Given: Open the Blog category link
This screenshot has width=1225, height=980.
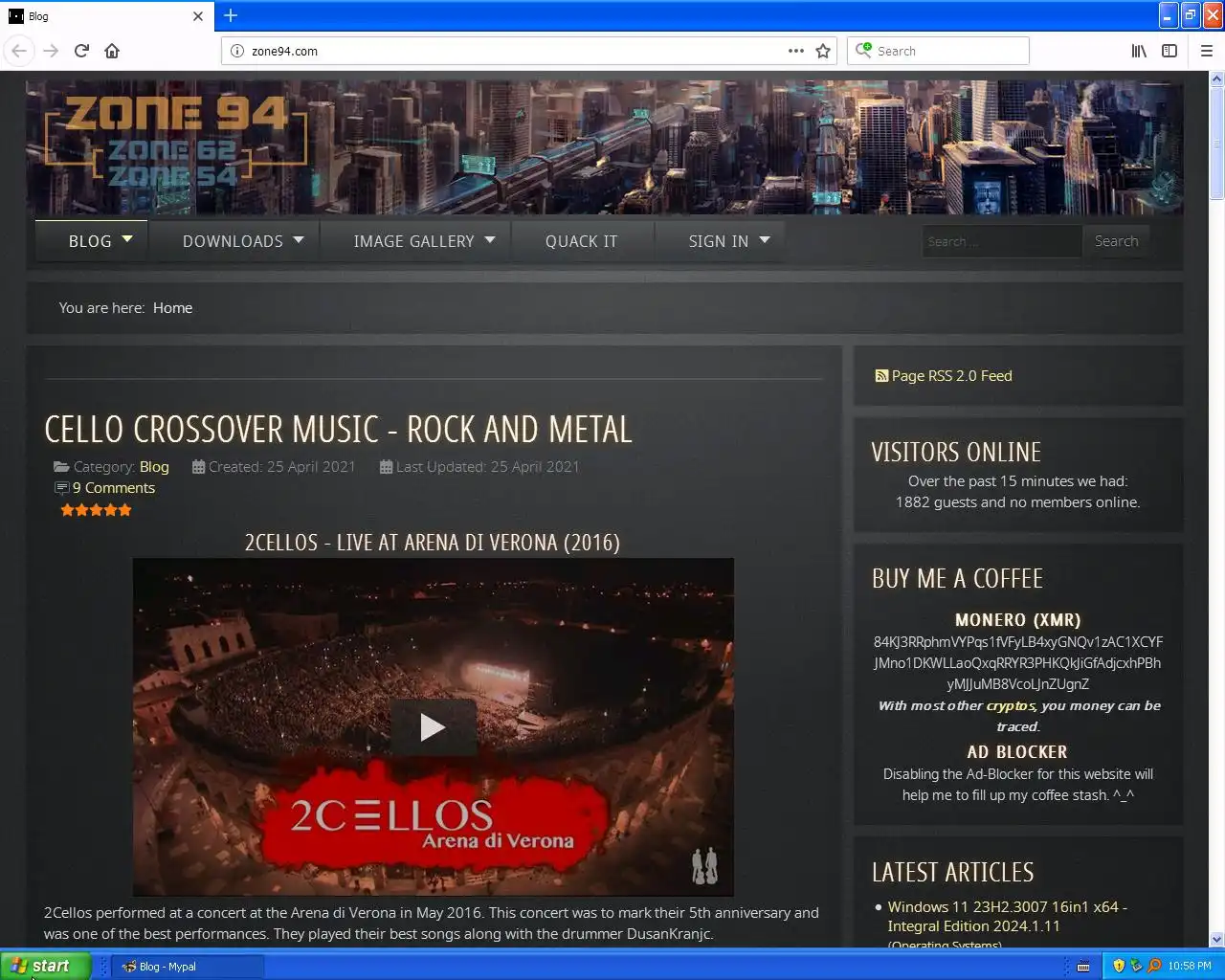Looking at the screenshot, I should point(154,467).
